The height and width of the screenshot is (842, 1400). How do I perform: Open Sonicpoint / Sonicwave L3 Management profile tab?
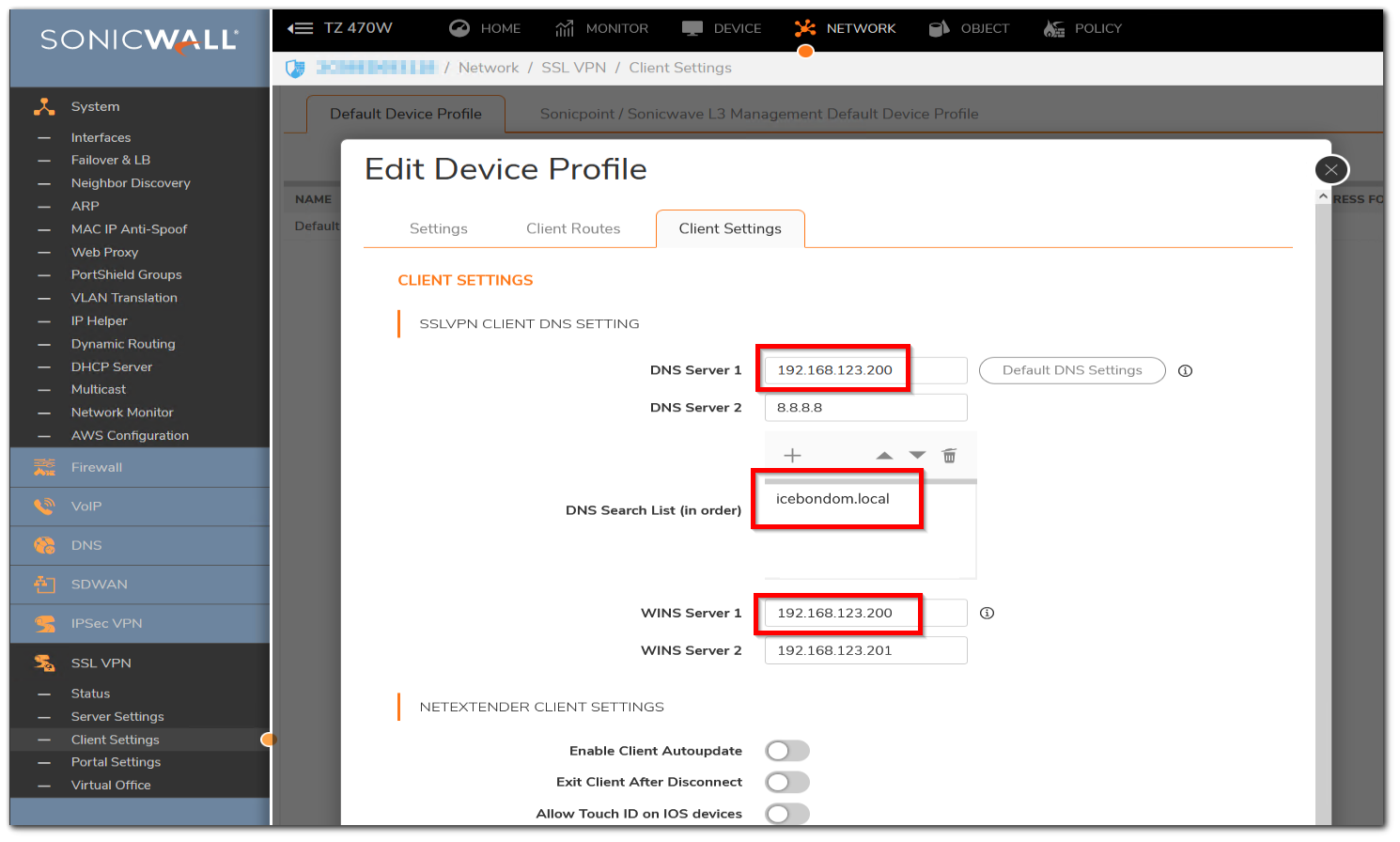759,114
